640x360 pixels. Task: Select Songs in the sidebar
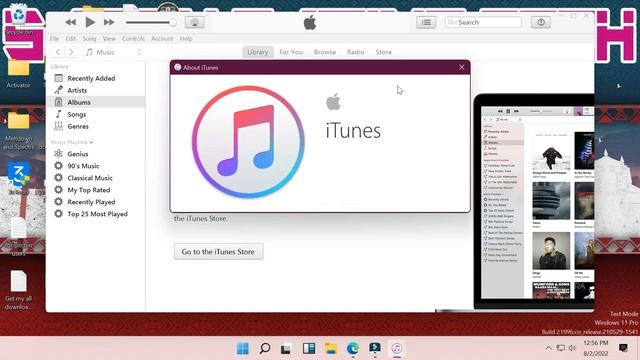96,114
